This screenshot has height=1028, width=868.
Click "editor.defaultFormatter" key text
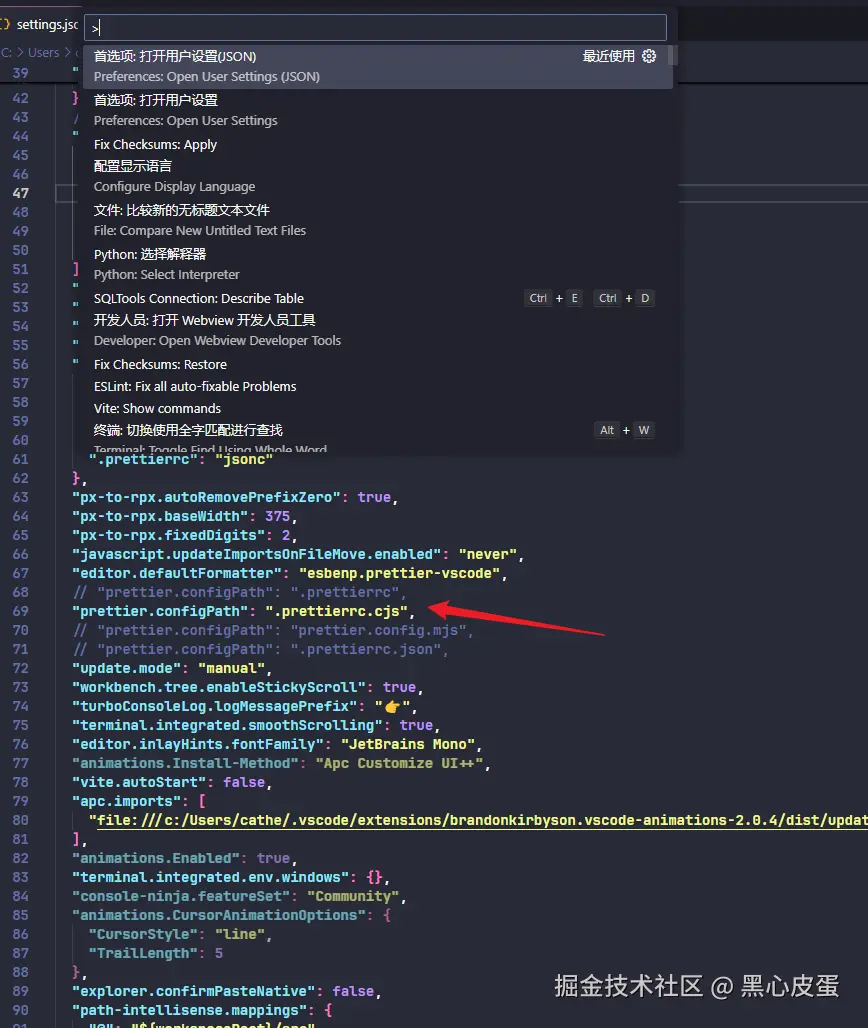point(177,573)
